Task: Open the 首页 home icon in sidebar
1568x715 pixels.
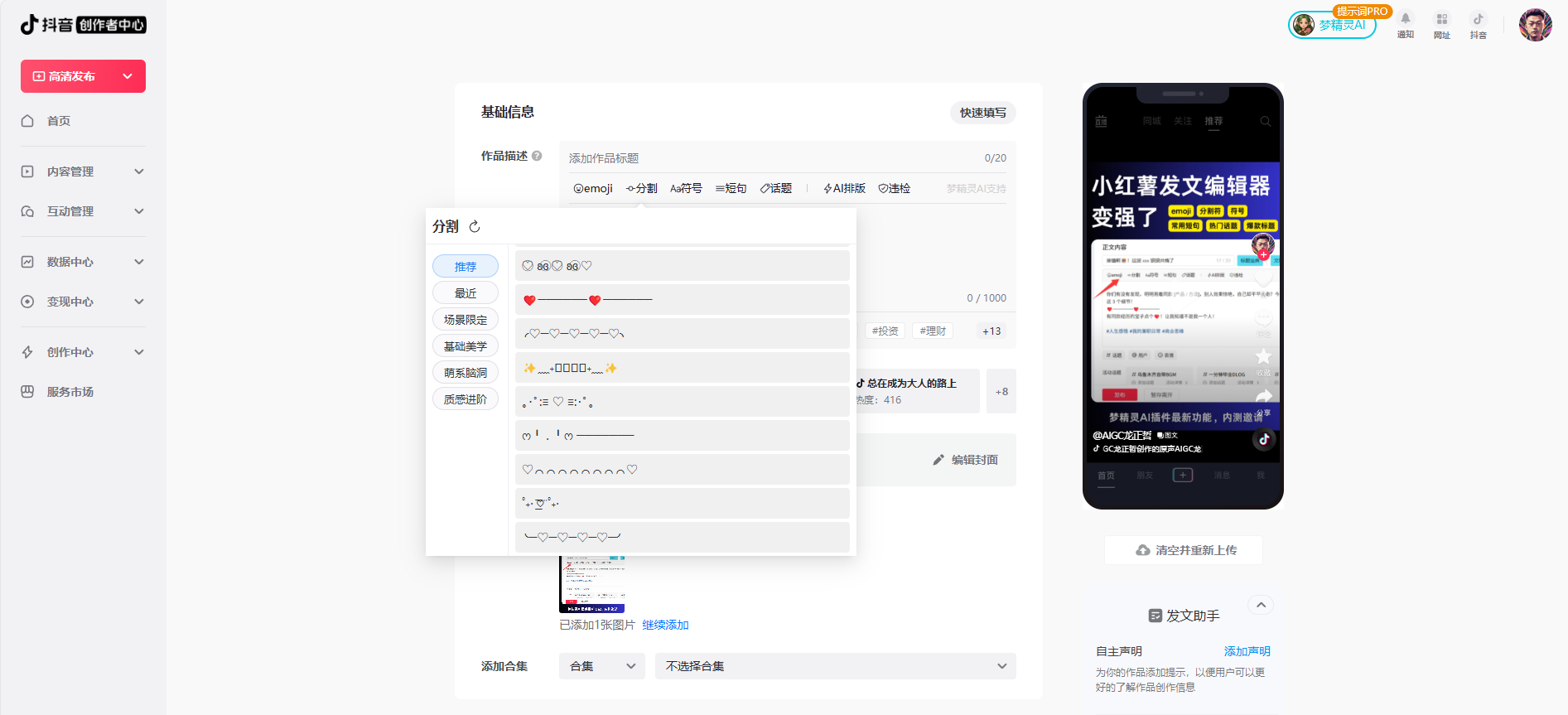Action: click(27, 121)
